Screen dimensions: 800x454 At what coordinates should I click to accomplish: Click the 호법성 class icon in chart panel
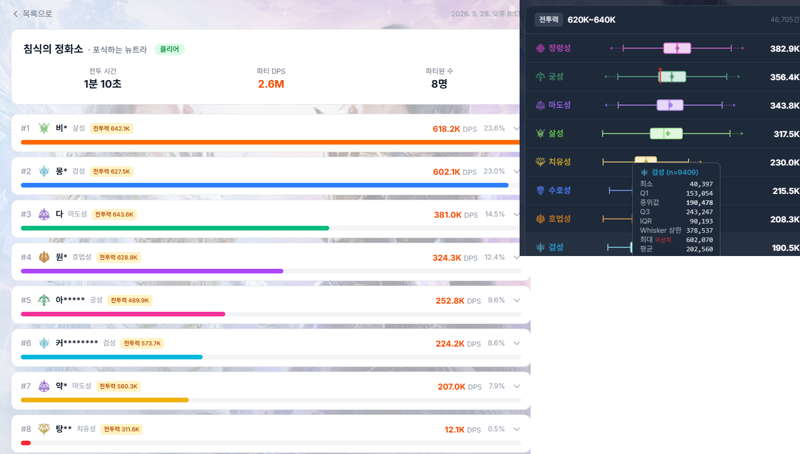[540, 219]
